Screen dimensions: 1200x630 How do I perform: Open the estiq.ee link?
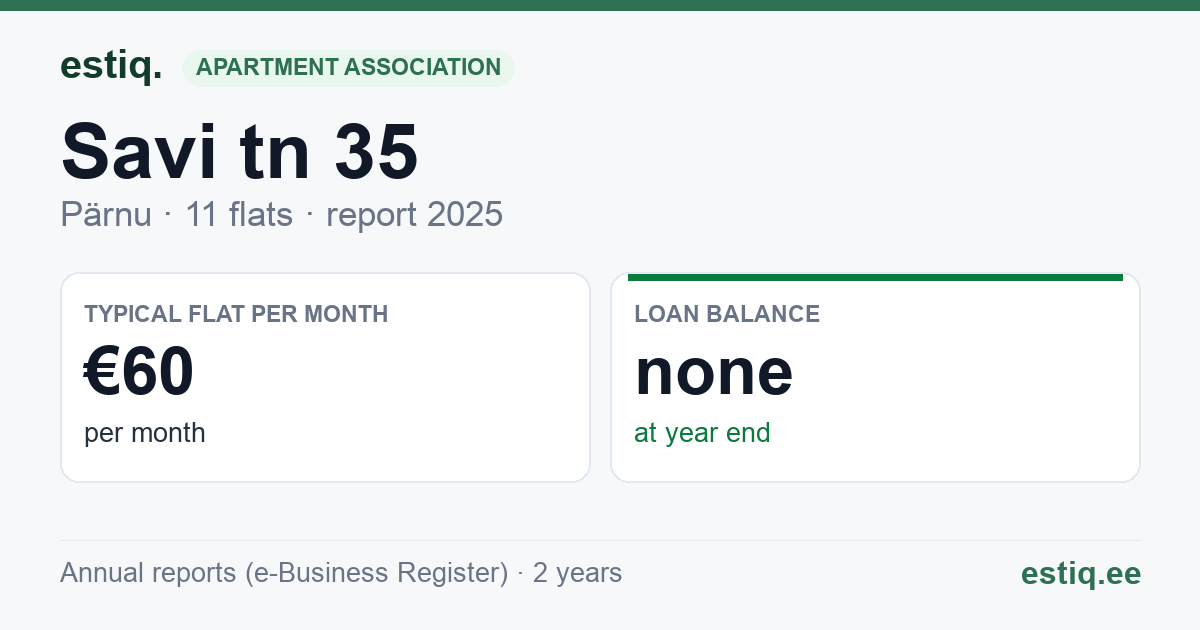(1081, 573)
